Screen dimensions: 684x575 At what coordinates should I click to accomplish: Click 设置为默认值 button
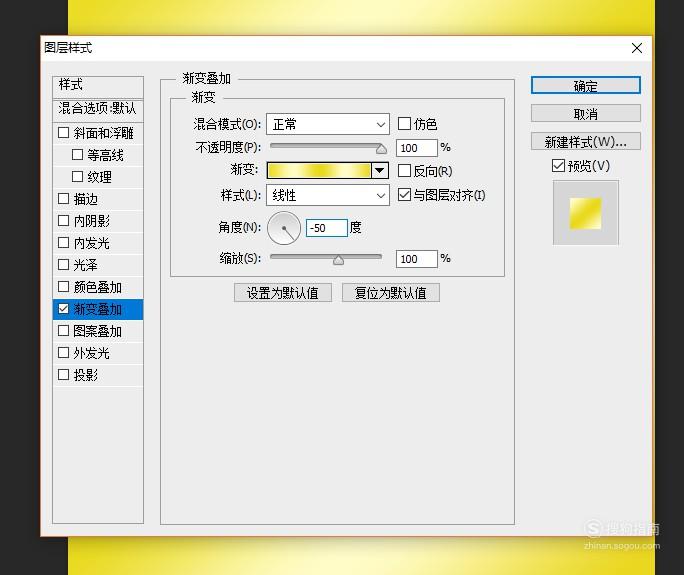283,292
